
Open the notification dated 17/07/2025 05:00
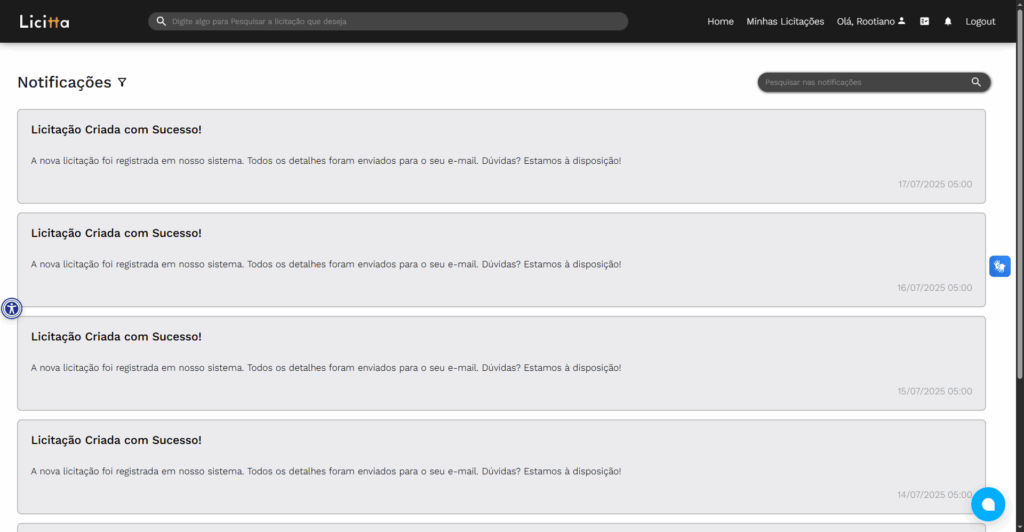point(501,156)
